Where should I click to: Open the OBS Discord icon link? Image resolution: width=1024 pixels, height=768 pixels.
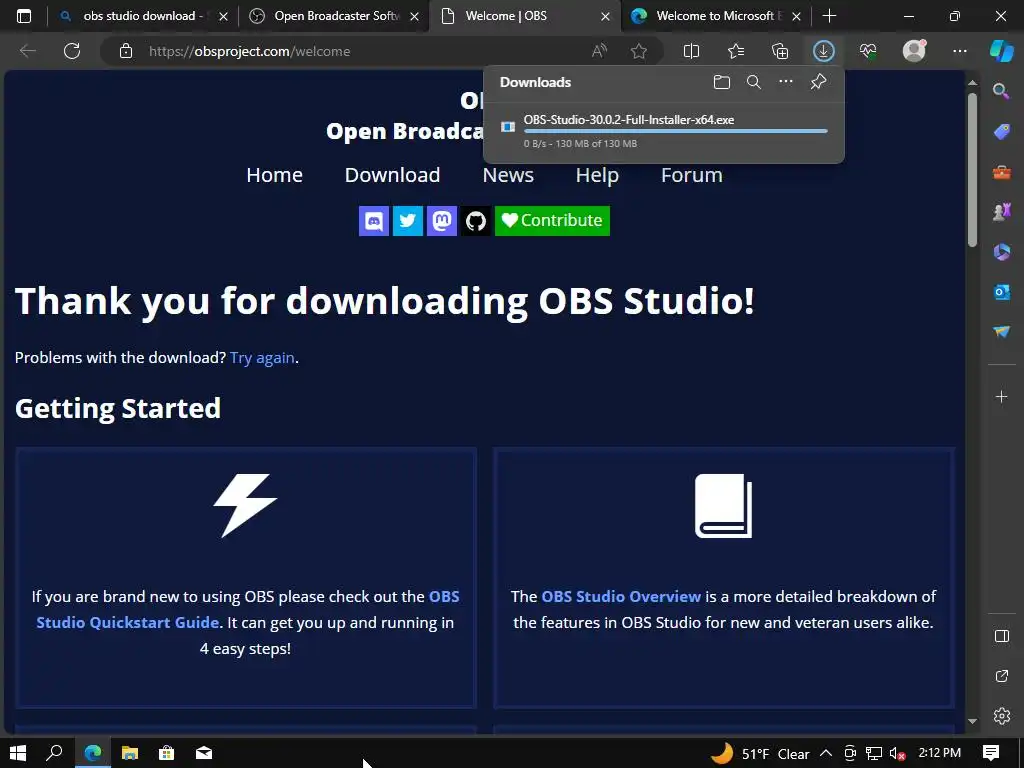pyautogui.click(x=374, y=221)
